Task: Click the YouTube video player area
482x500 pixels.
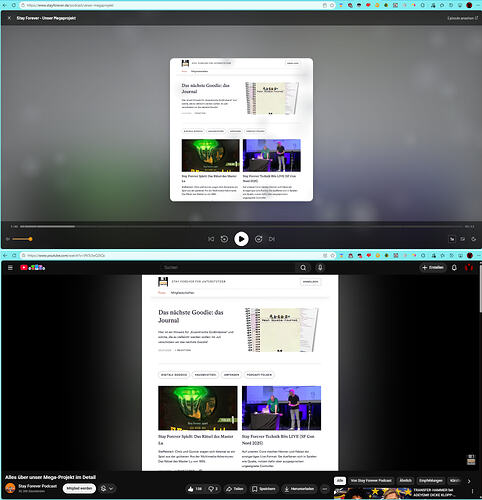Action: (x=240, y=373)
